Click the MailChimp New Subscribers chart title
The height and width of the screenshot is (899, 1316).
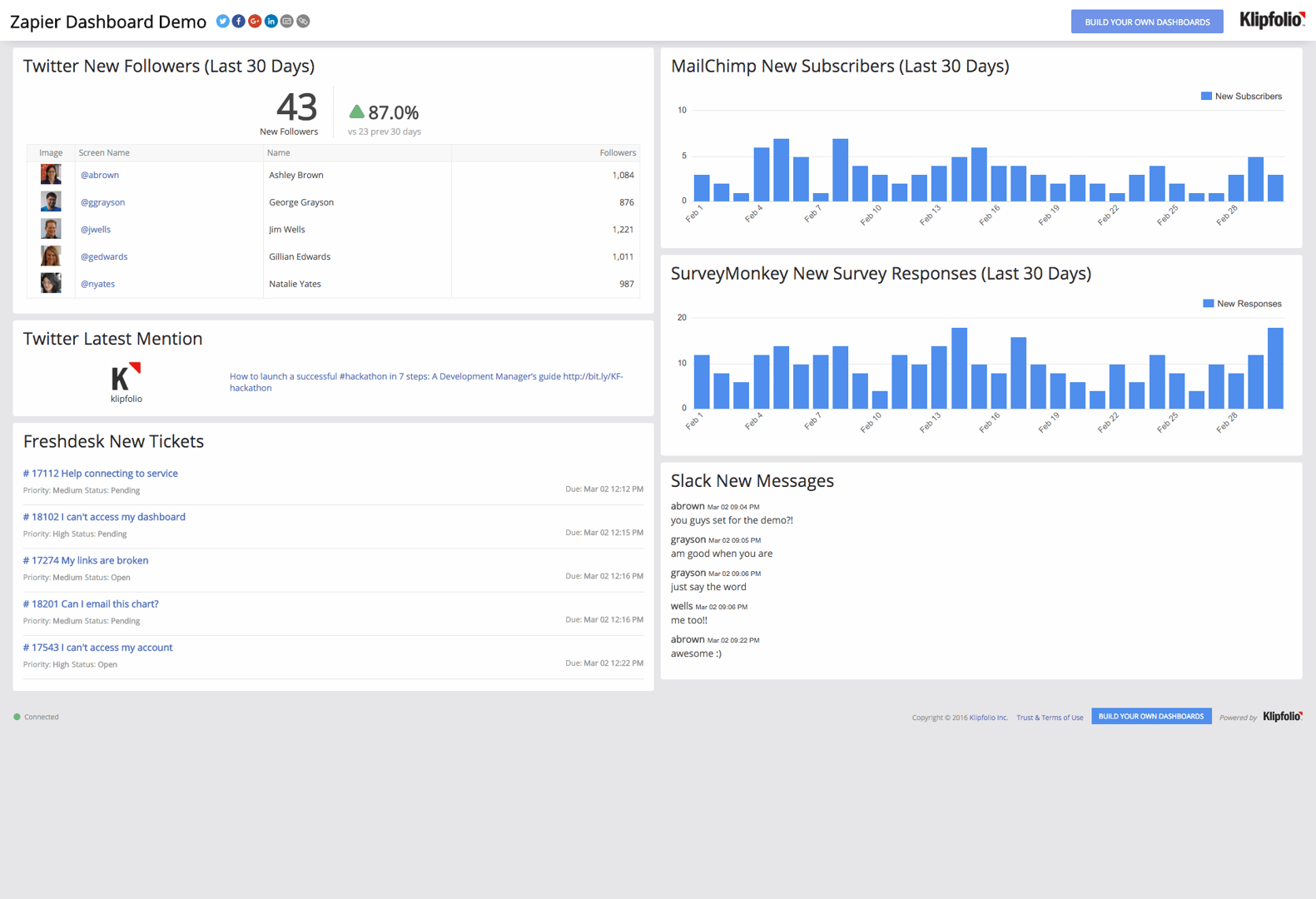click(x=840, y=67)
